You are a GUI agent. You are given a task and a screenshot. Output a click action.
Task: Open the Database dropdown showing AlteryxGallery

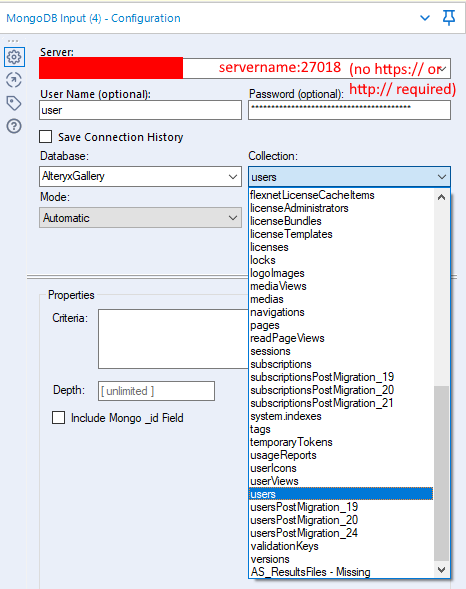click(x=140, y=177)
